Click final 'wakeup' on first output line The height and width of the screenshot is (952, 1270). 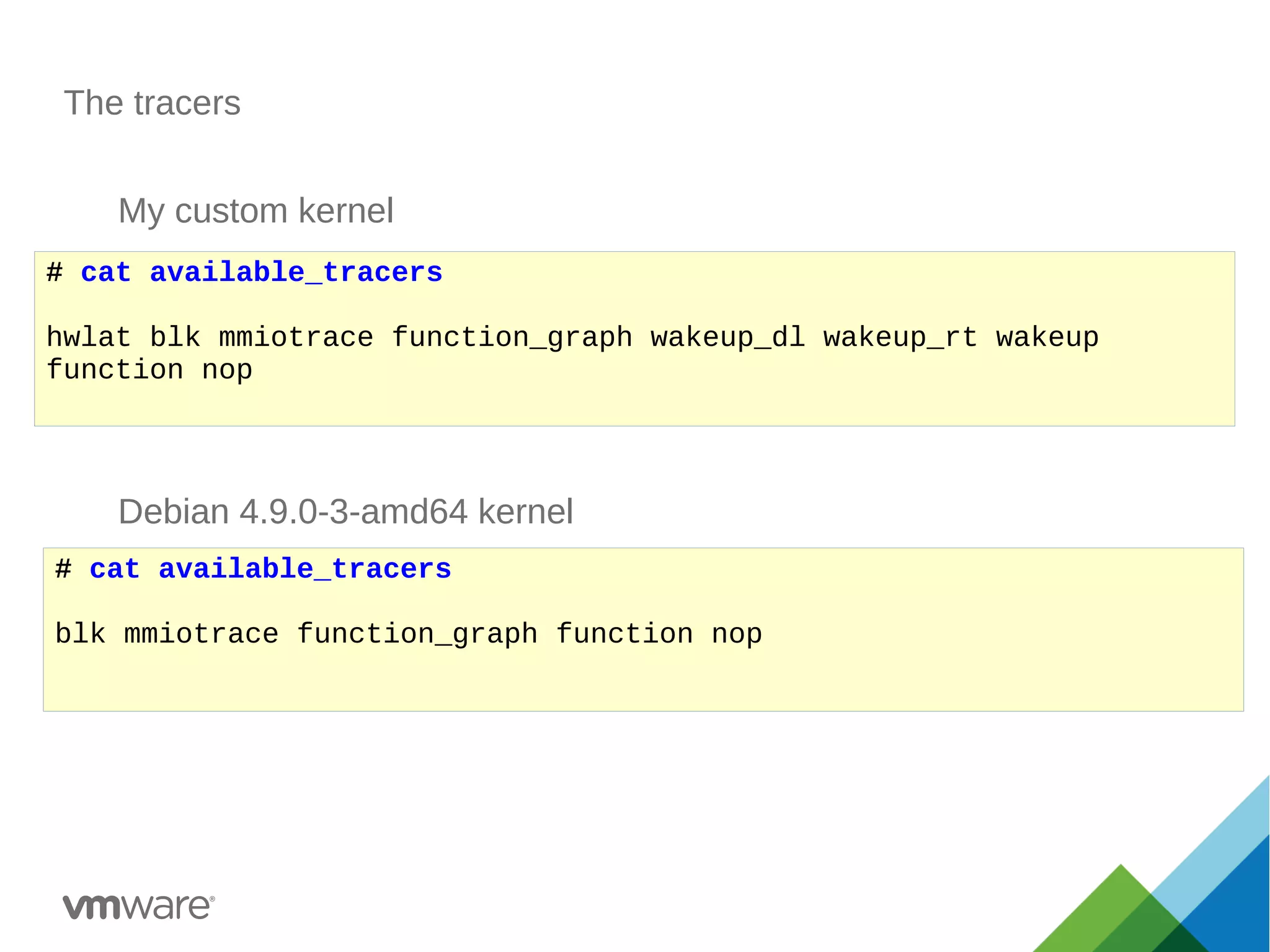point(1047,338)
